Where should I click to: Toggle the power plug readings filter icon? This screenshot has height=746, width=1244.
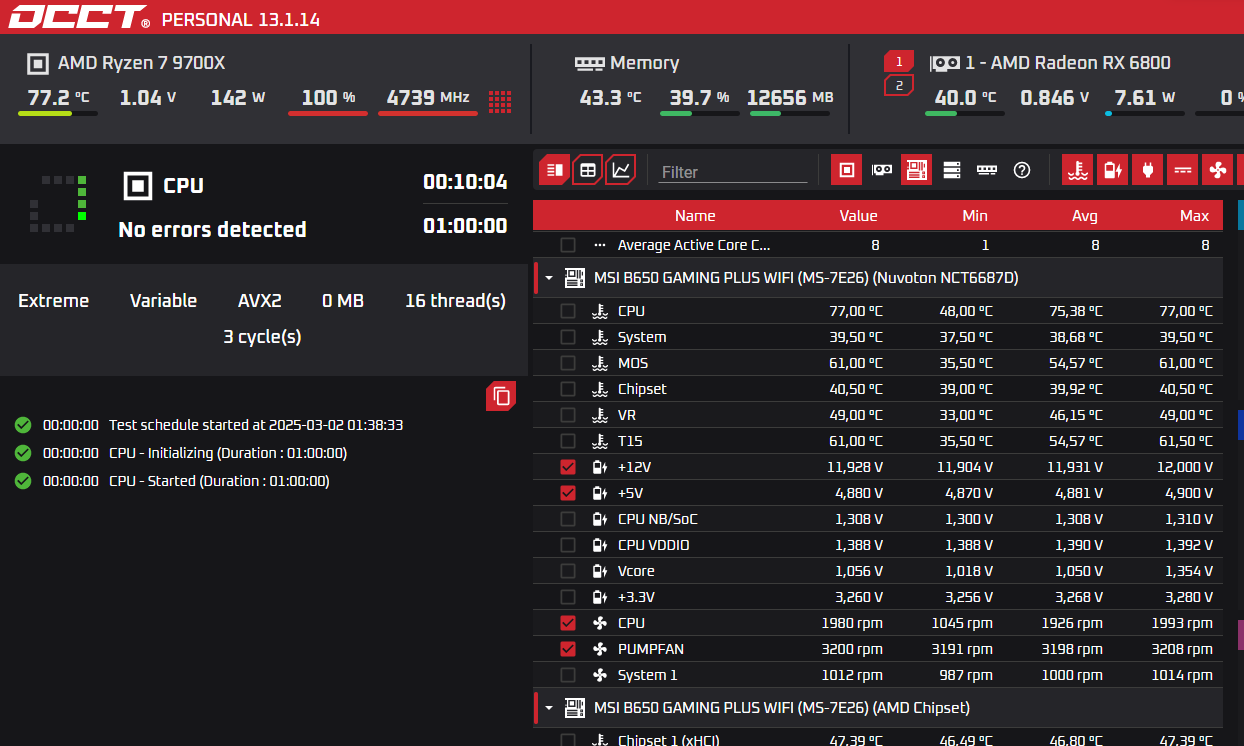point(1147,170)
